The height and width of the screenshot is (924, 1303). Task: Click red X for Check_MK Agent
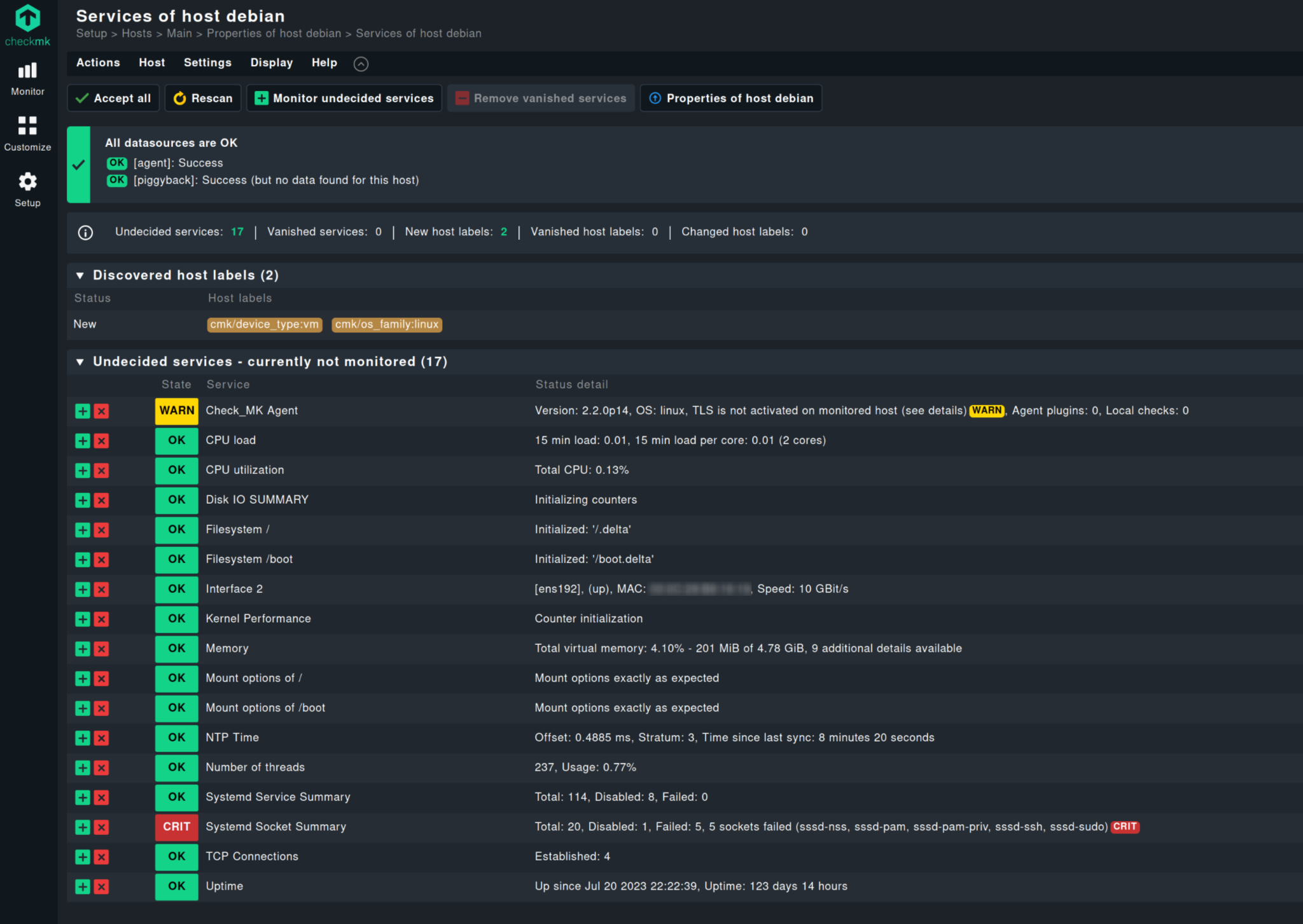(101, 411)
